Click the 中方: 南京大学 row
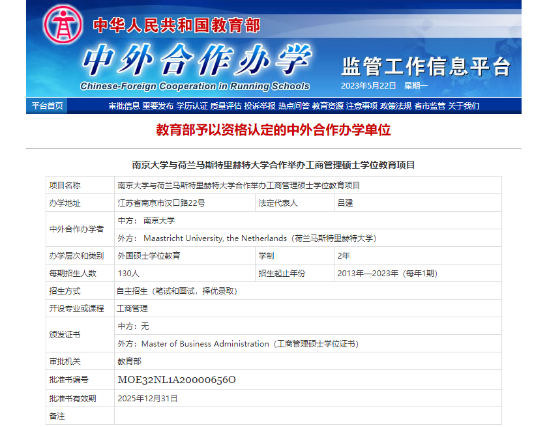This screenshot has width=553, height=427. [308, 221]
